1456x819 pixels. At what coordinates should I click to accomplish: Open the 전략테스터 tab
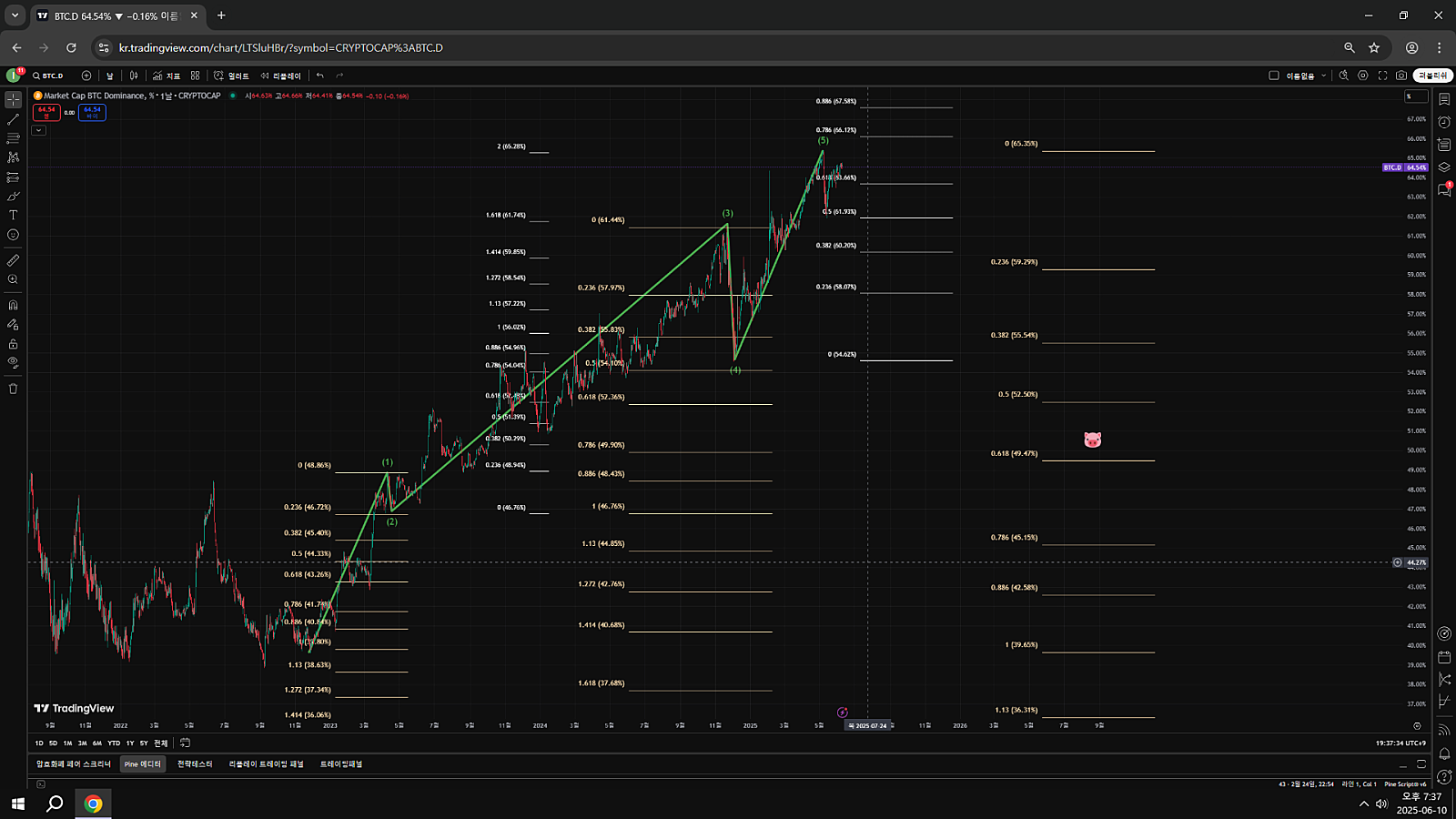click(x=195, y=764)
